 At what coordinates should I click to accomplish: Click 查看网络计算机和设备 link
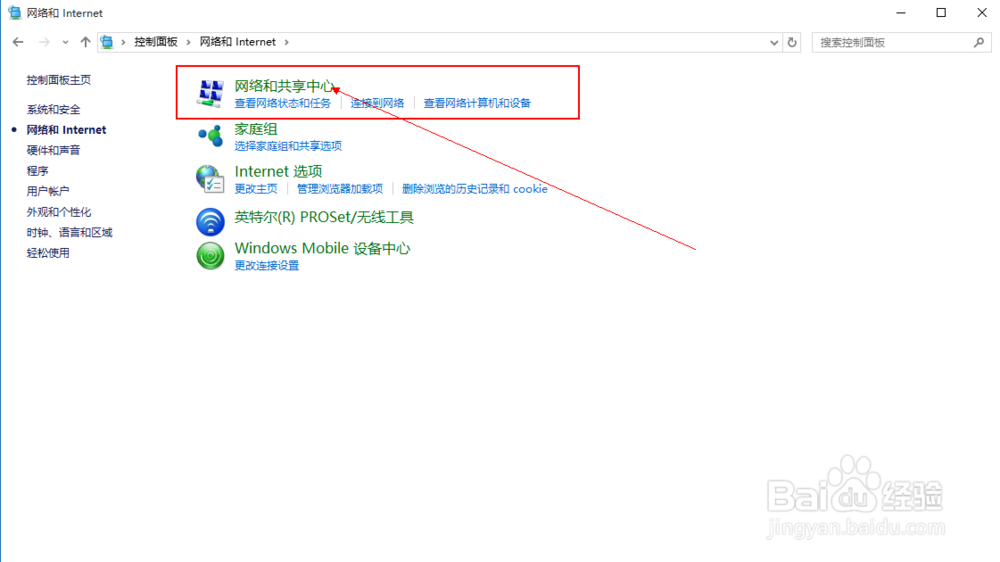[x=477, y=103]
